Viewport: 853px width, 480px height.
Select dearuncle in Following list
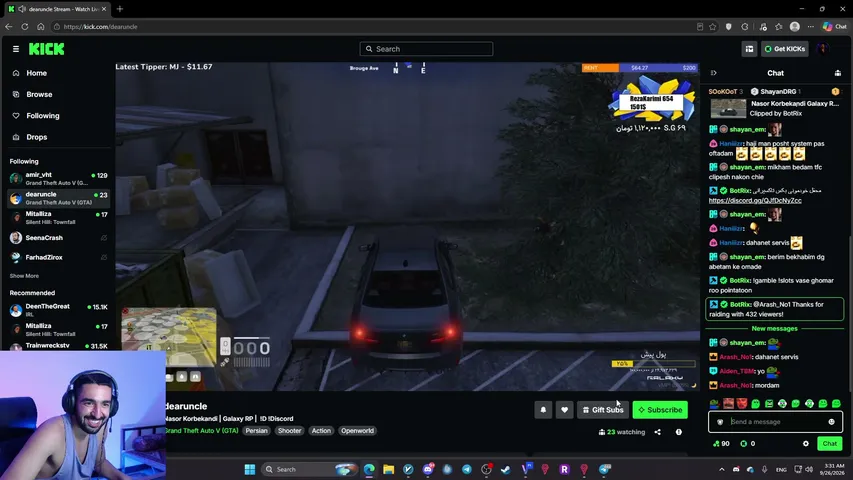click(59, 198)
